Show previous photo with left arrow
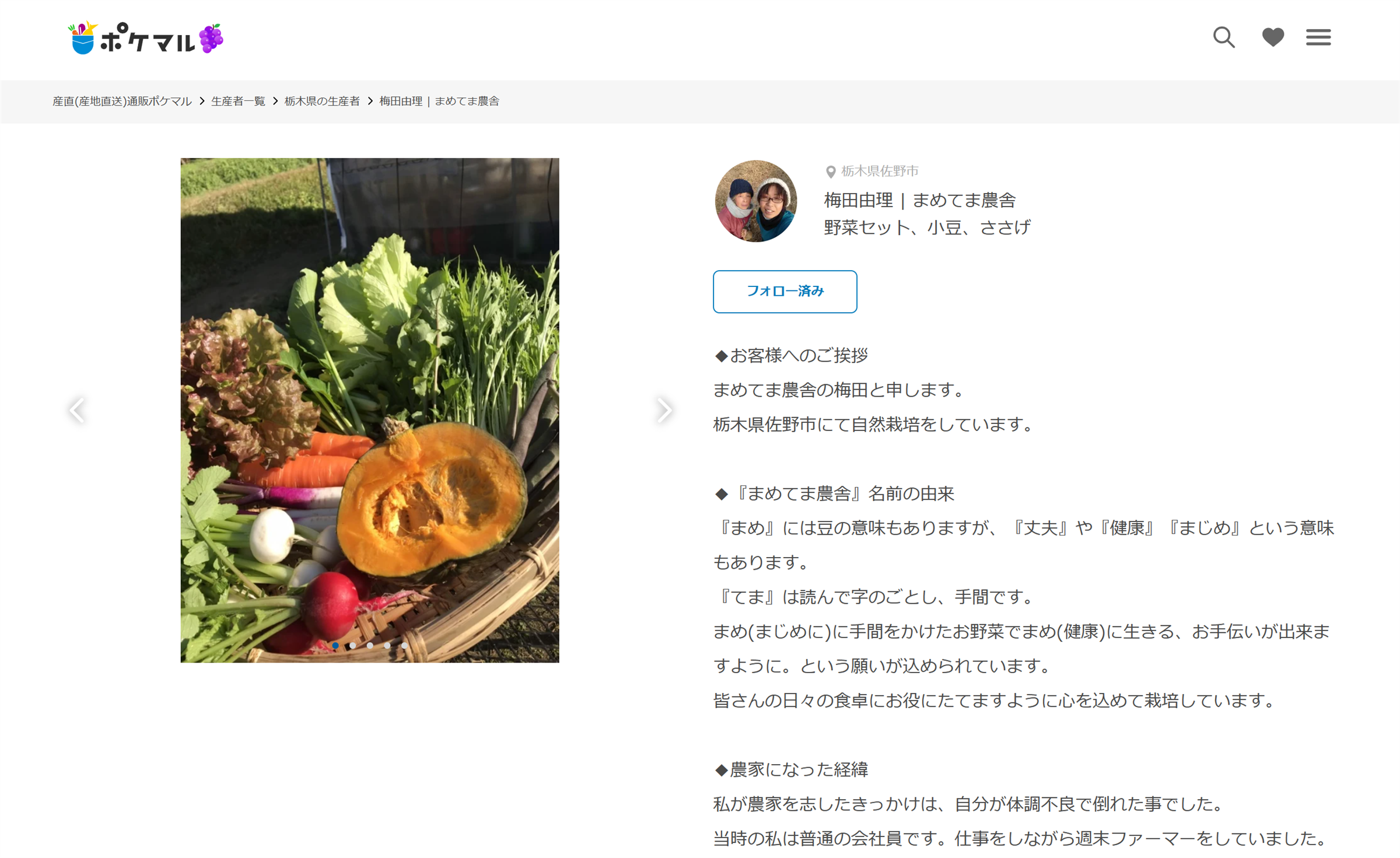The image size is (1400, 858). (x=77, y=410)
